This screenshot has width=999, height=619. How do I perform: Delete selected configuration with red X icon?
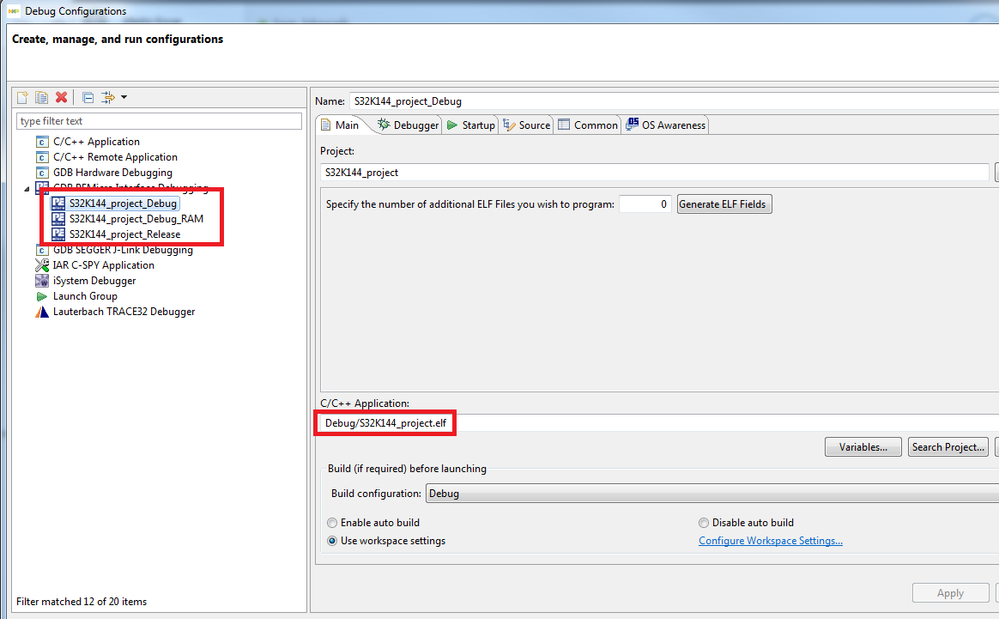[61, 97]
